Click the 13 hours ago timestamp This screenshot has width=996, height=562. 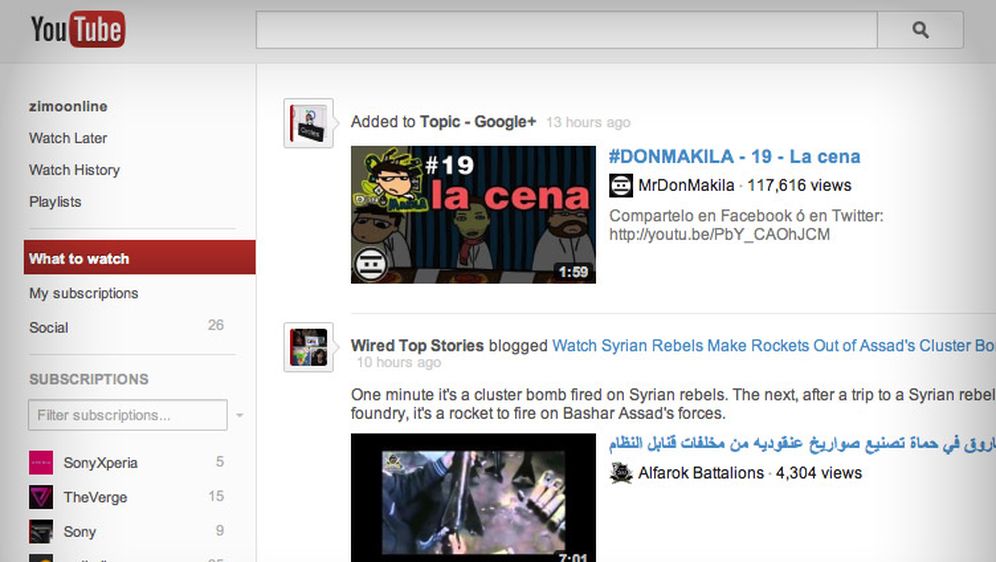pyautogui.click(x=588, y=123)
